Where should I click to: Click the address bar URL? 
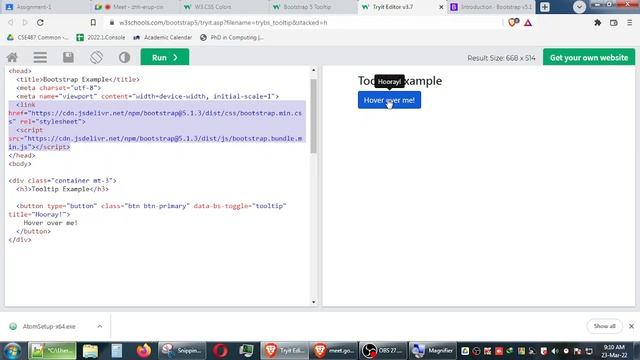click(x=223, y=23)
